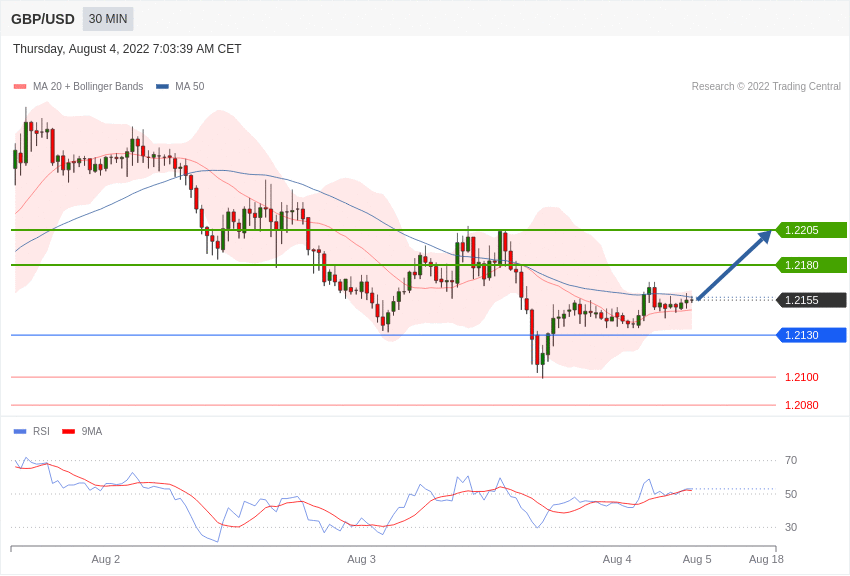
Task: Click the red 9MA legend swatch
Action: tap(69, 431)
